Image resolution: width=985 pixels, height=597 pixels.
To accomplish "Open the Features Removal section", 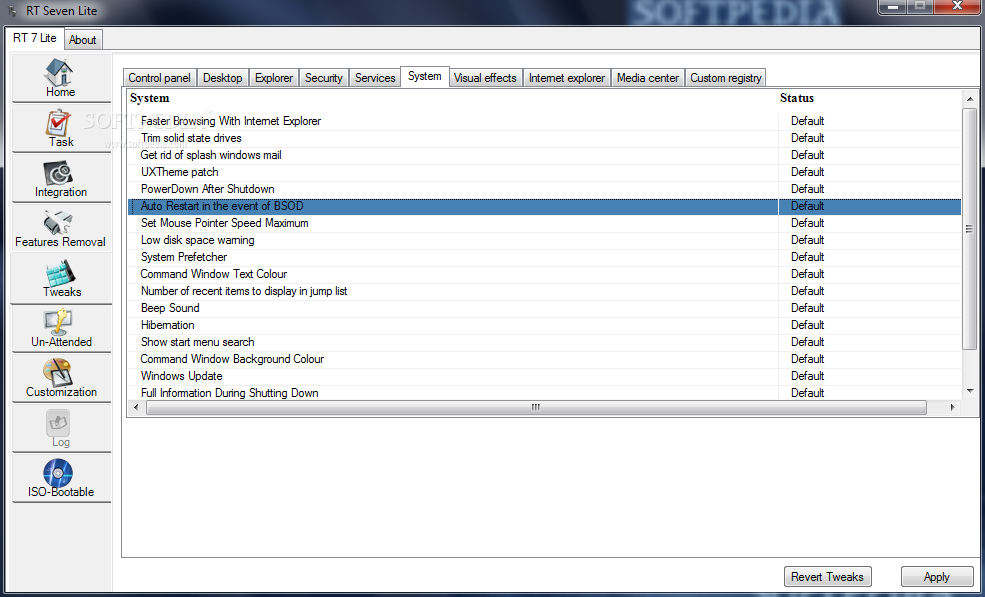I will coord(61,228).
